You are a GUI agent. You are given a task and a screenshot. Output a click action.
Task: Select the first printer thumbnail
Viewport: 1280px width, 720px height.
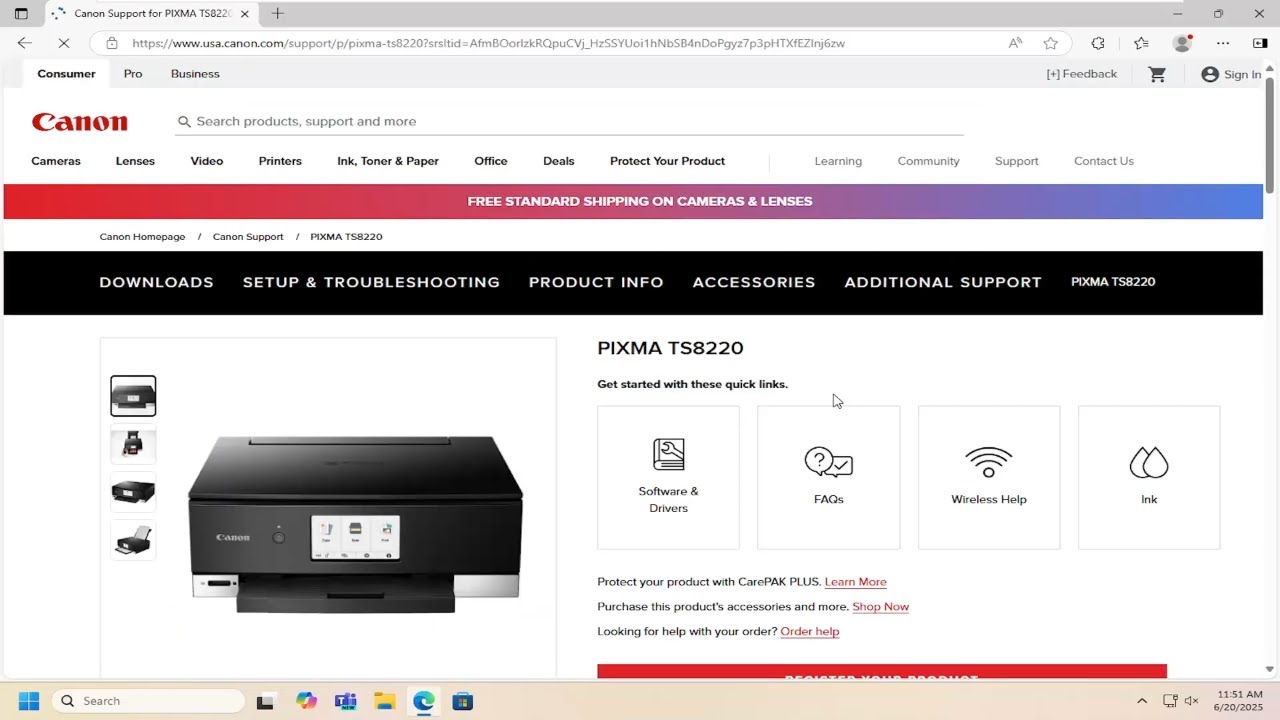pos(133,396)
